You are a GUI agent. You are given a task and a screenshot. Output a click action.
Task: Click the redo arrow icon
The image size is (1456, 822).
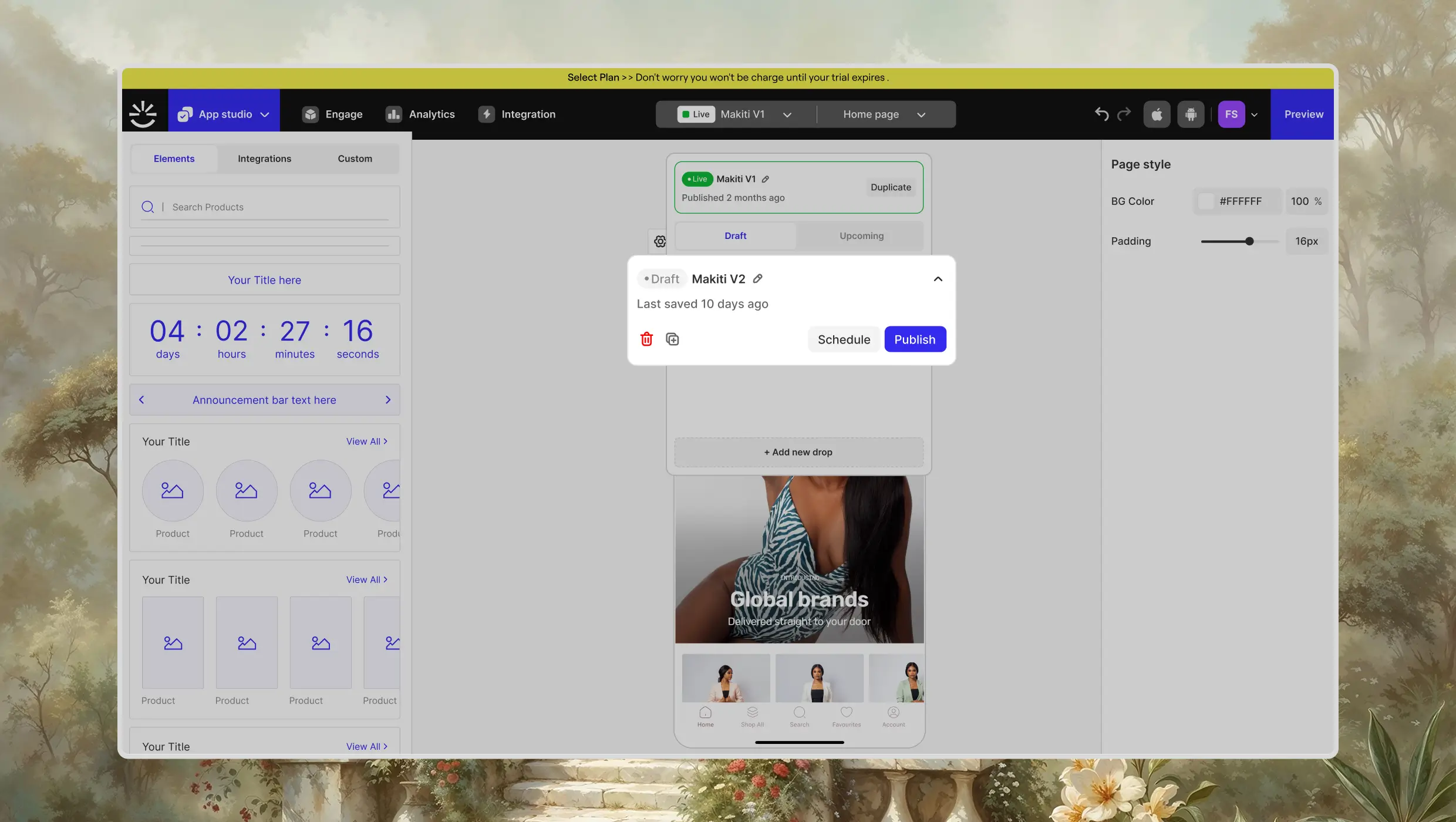point(1124,114)
